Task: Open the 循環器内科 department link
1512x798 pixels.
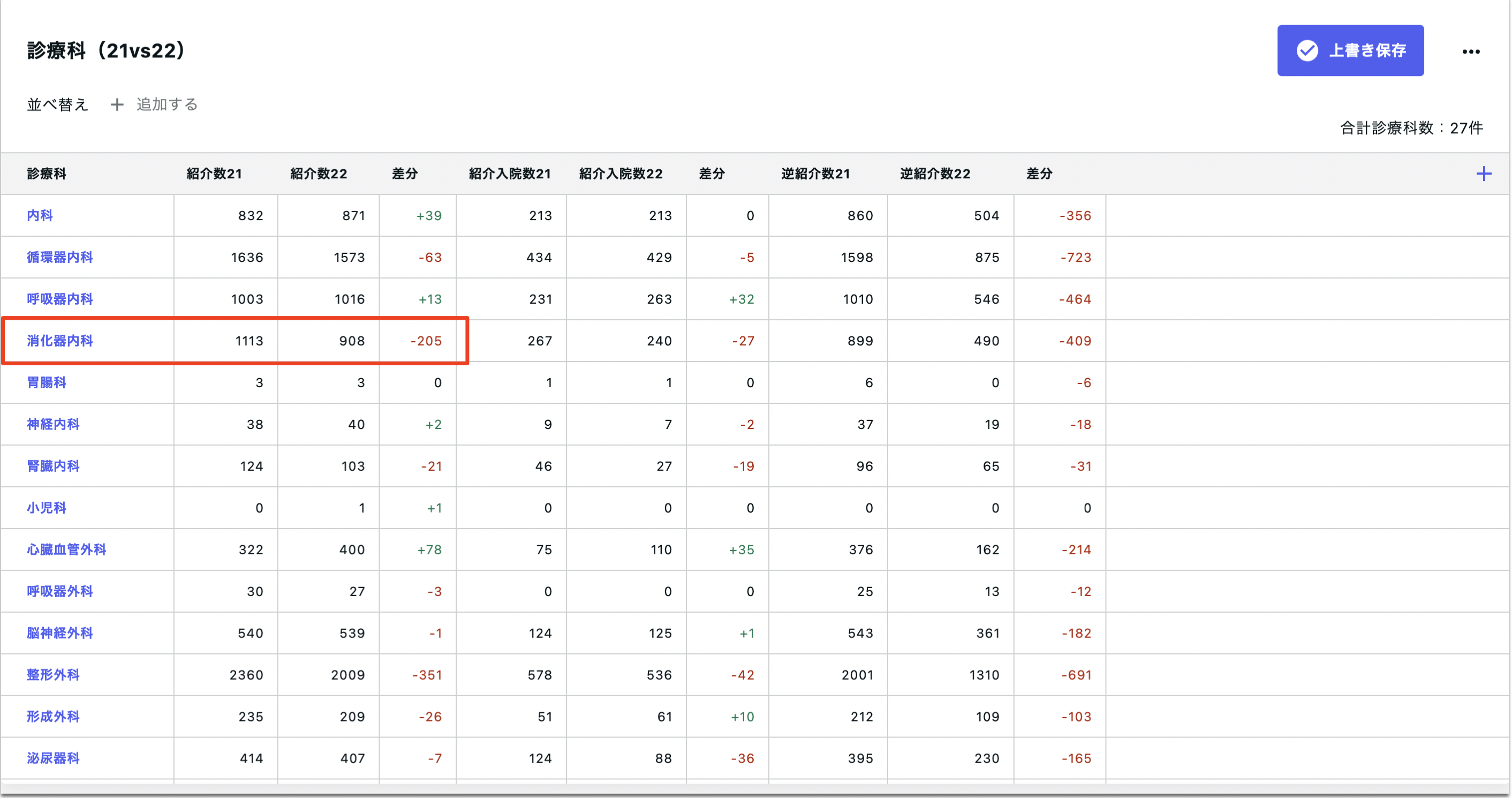Action: click(x=60, y=257)
